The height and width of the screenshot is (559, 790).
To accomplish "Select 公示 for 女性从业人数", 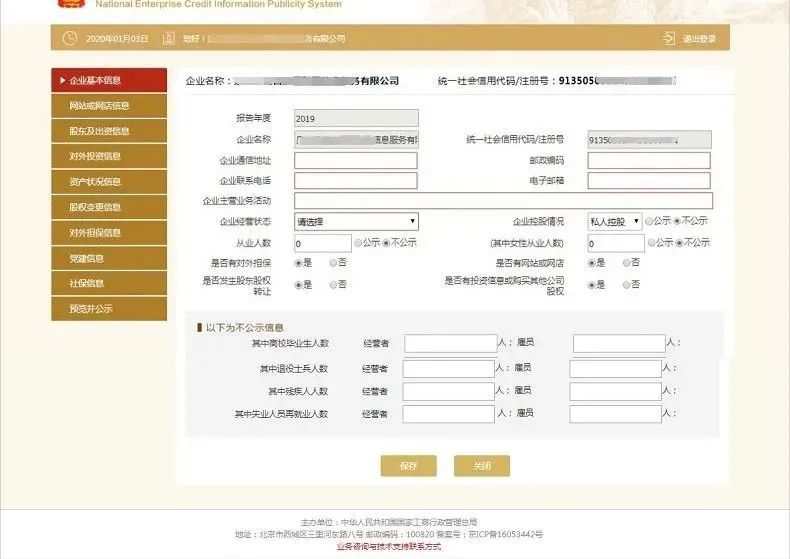I will coord(651,243).
